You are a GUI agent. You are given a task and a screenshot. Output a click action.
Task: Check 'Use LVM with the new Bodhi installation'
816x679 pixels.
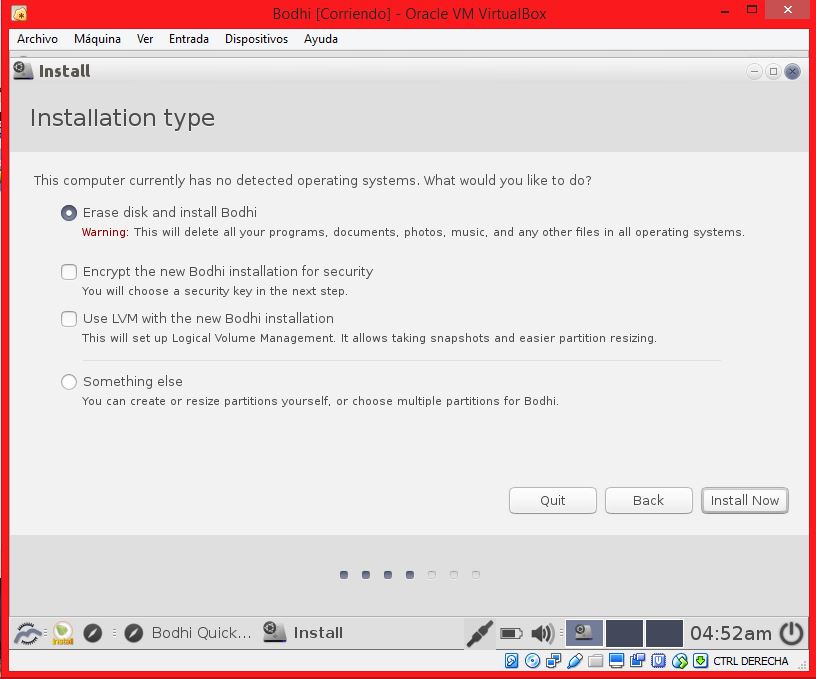[x=69, y=319]
